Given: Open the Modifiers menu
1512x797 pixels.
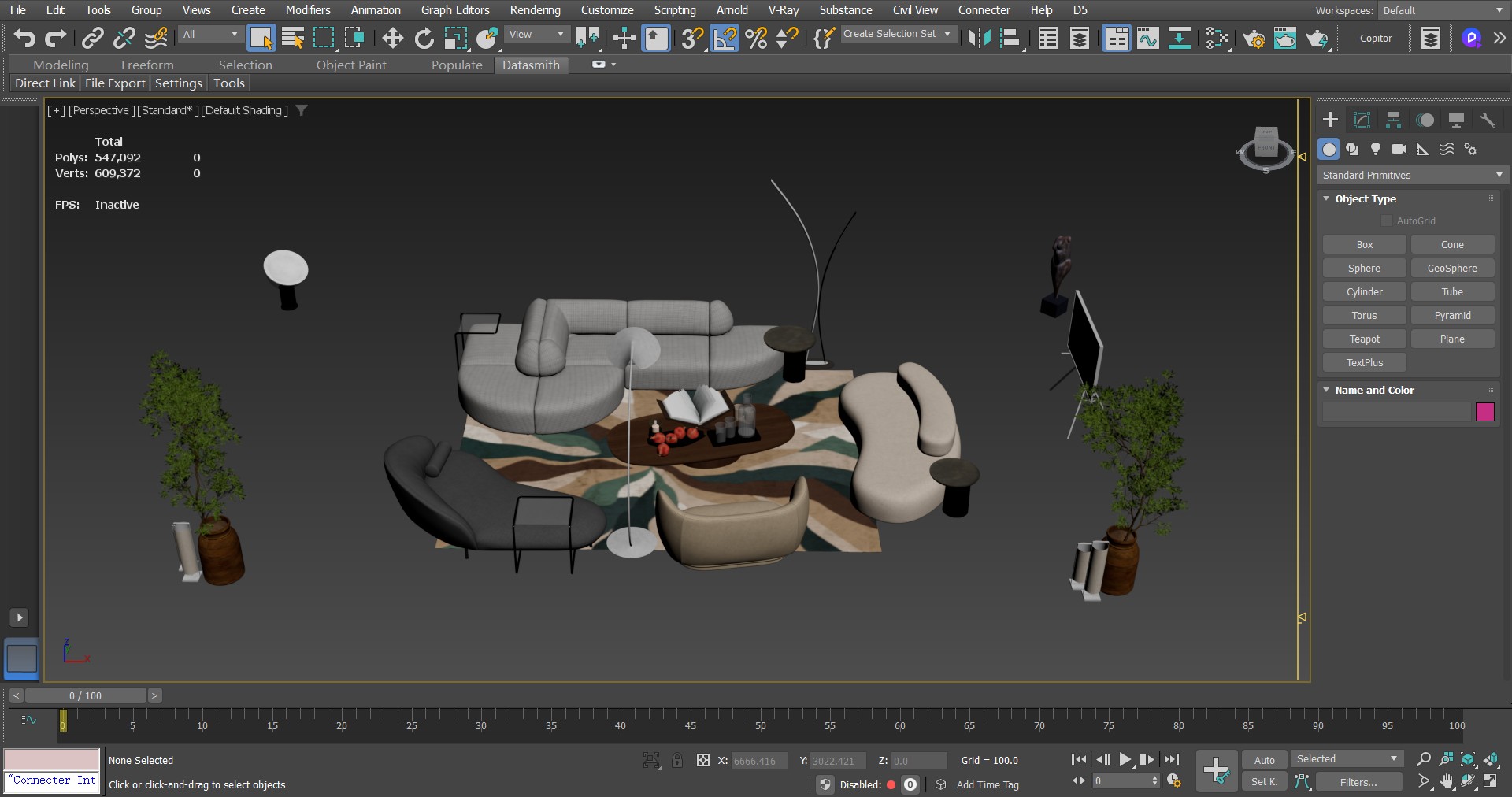Looking at the screenshot, I should pos(308,10).
